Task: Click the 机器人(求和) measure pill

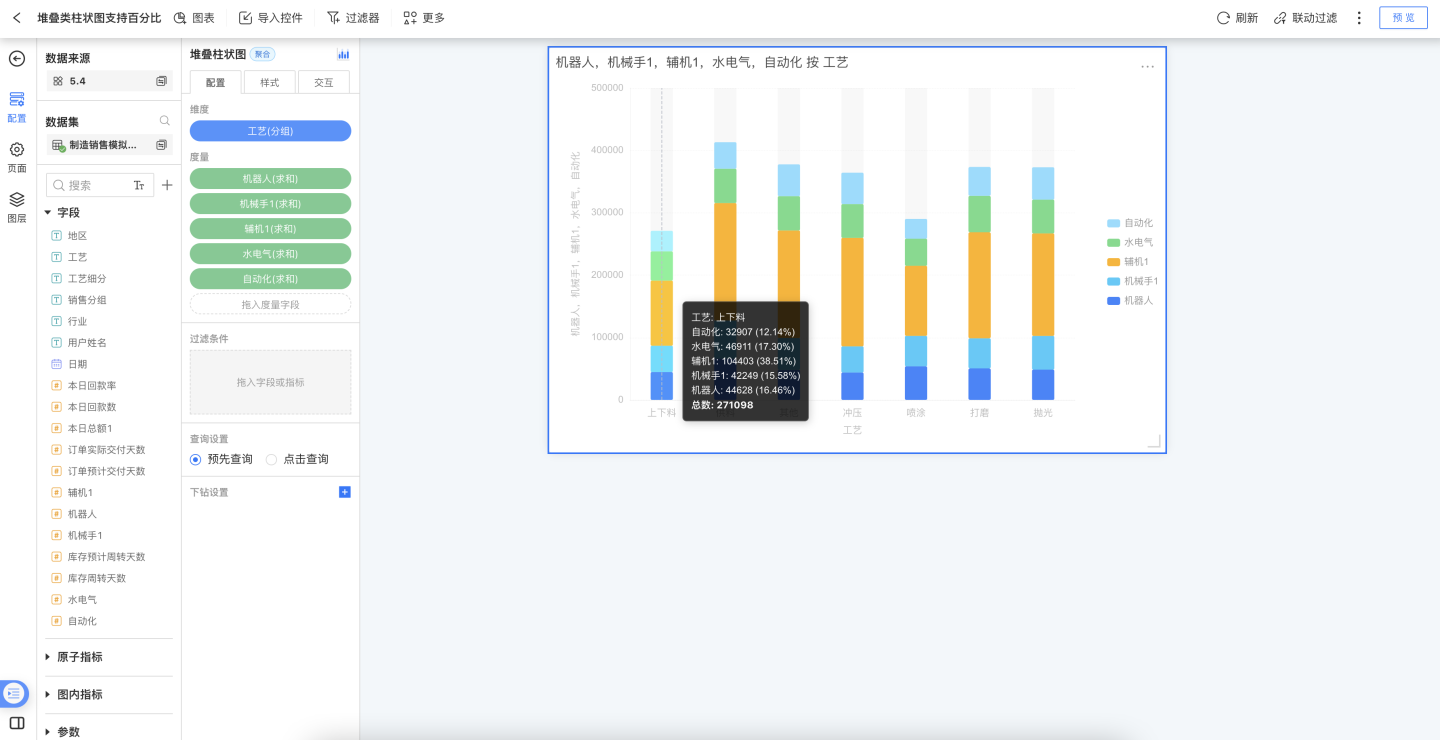Action: pos(270,178)
